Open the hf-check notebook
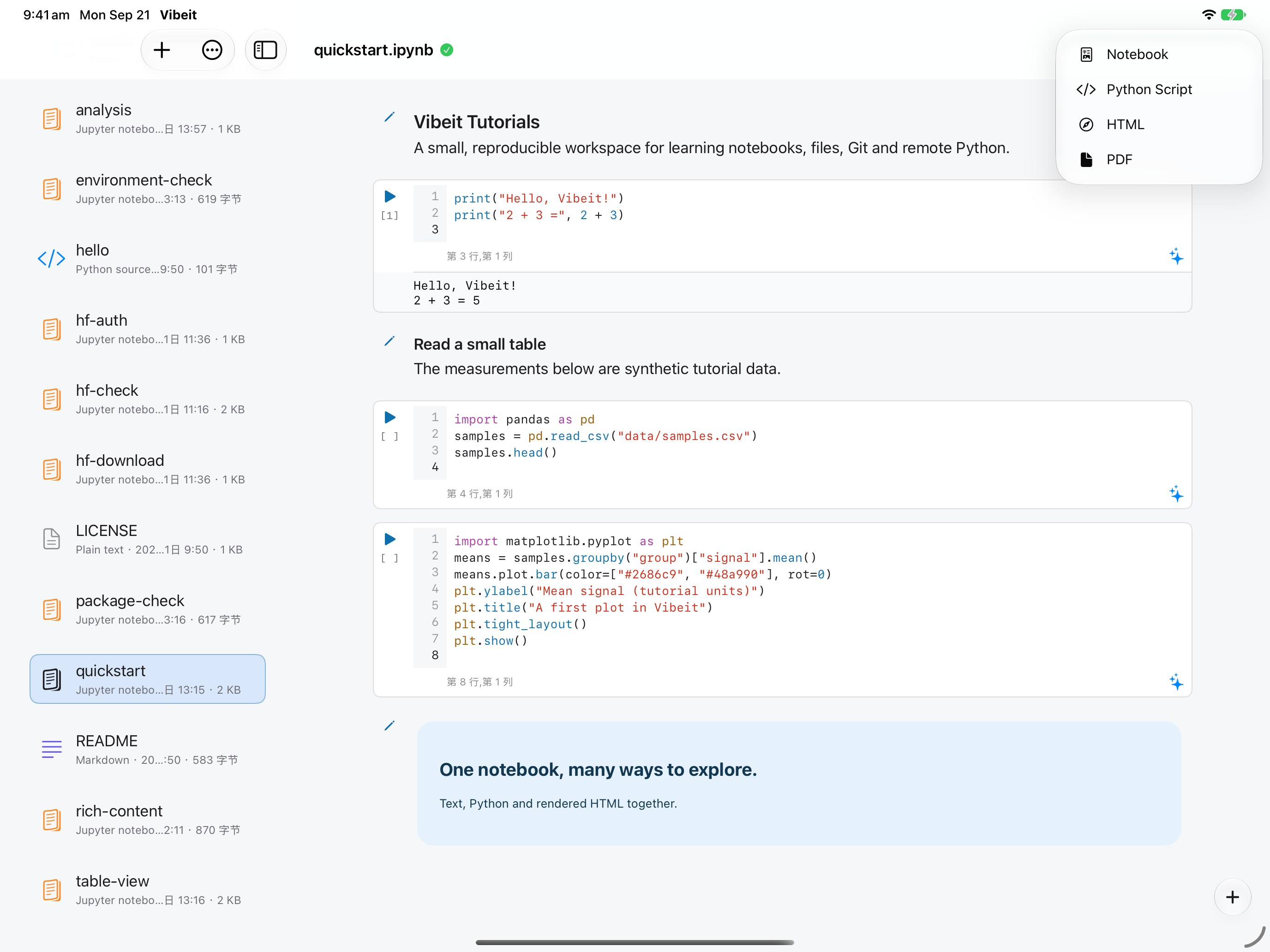This screenshot has height=952, width=1270. (148, 399)
